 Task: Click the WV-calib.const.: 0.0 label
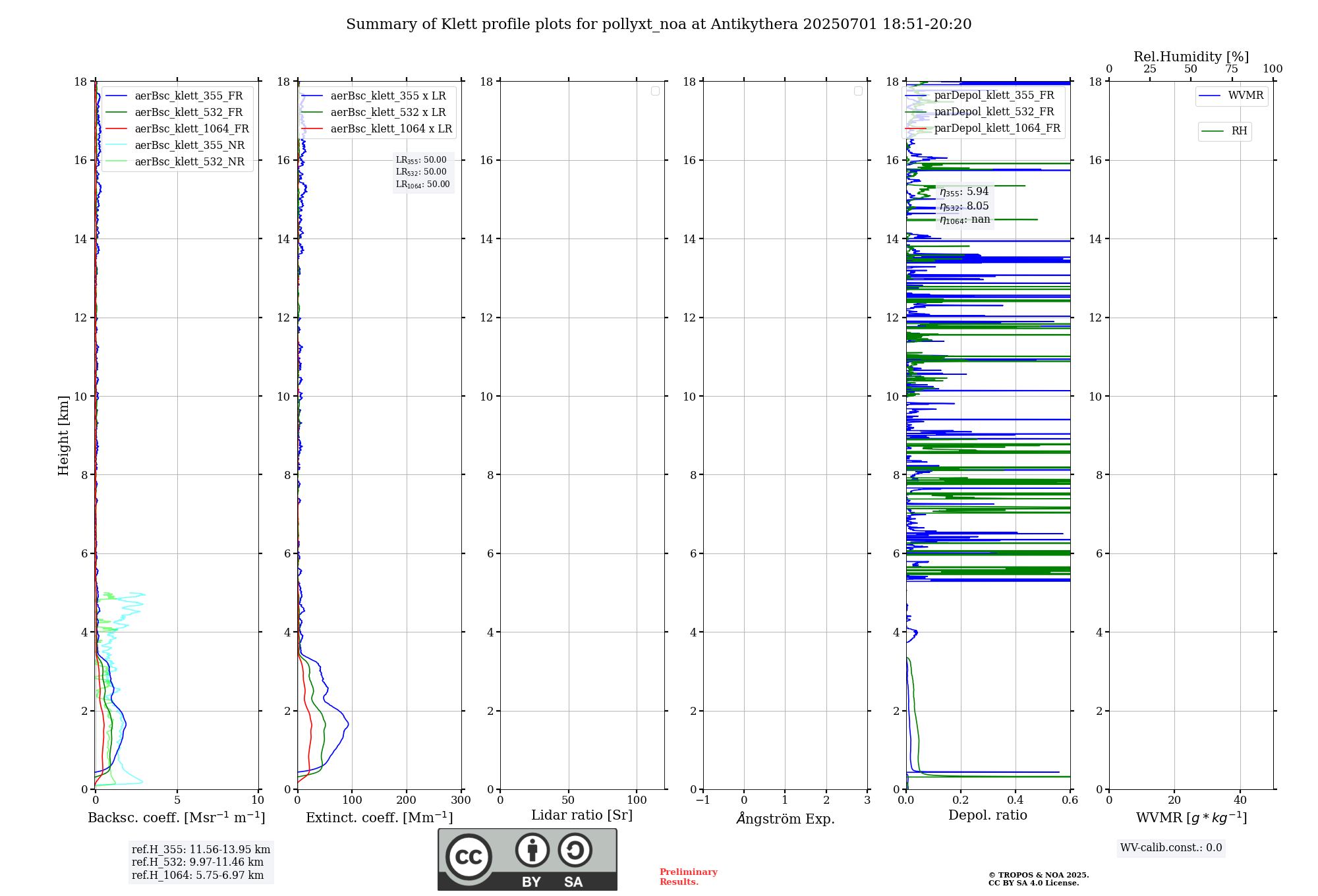(1171, 848)
